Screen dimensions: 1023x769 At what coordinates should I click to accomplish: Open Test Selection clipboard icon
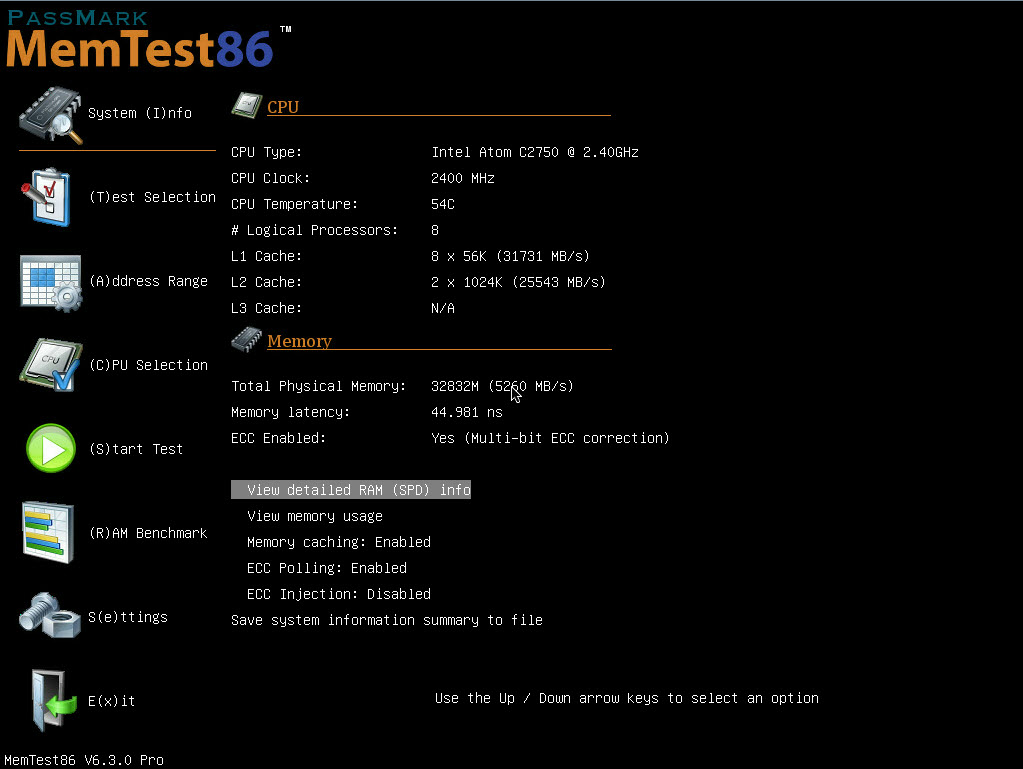pyautogui.click(x=46, y=198)
